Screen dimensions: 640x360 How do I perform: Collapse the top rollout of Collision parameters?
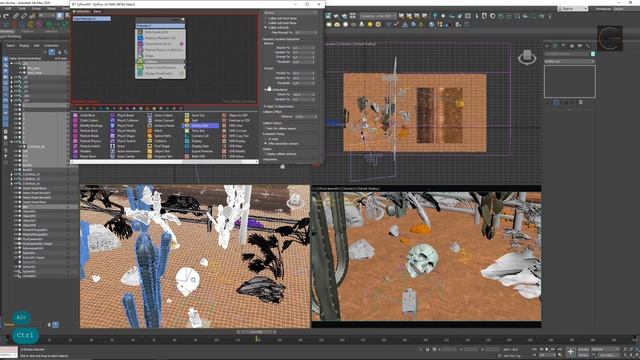290,13
